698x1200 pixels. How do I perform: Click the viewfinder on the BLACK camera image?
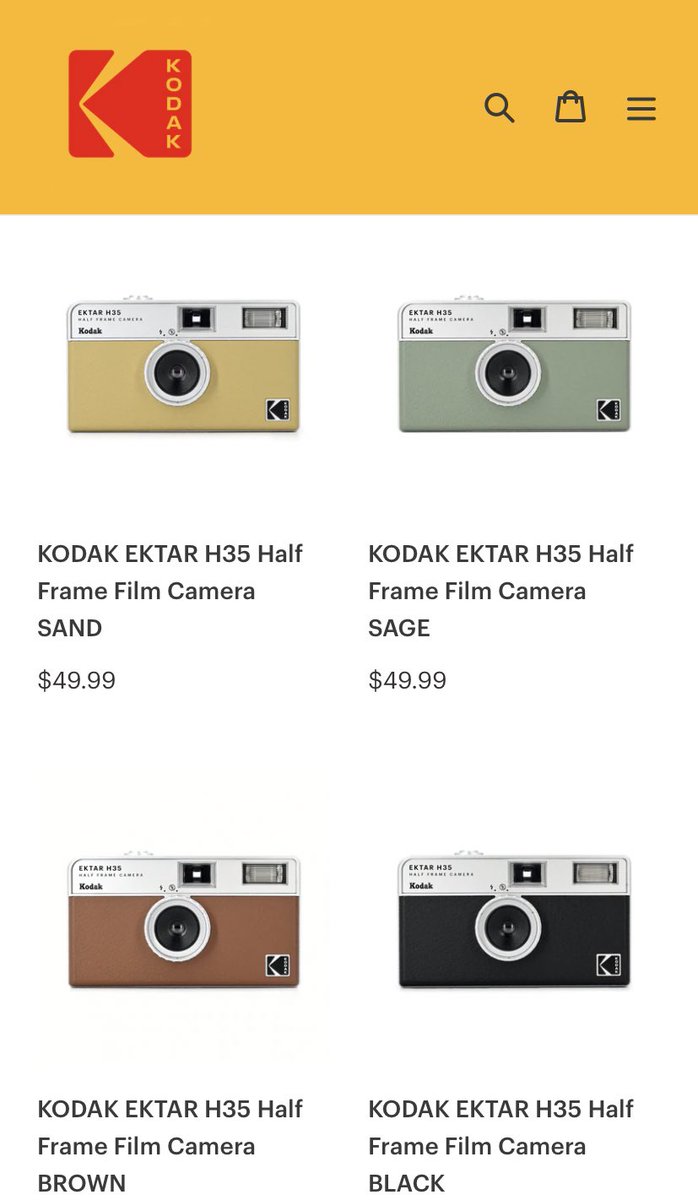point(528,875)
